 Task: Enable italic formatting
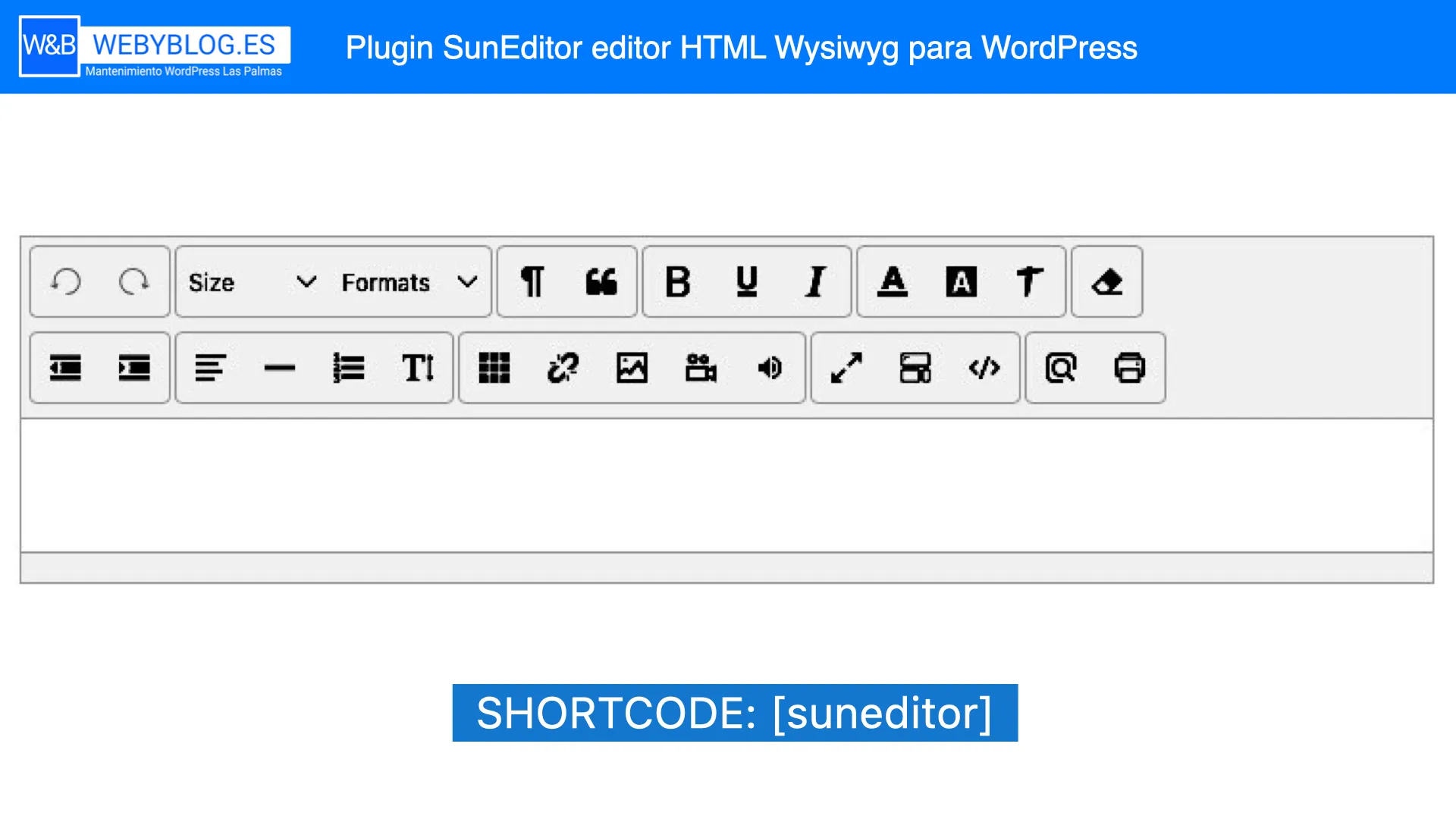click(815, 281)
